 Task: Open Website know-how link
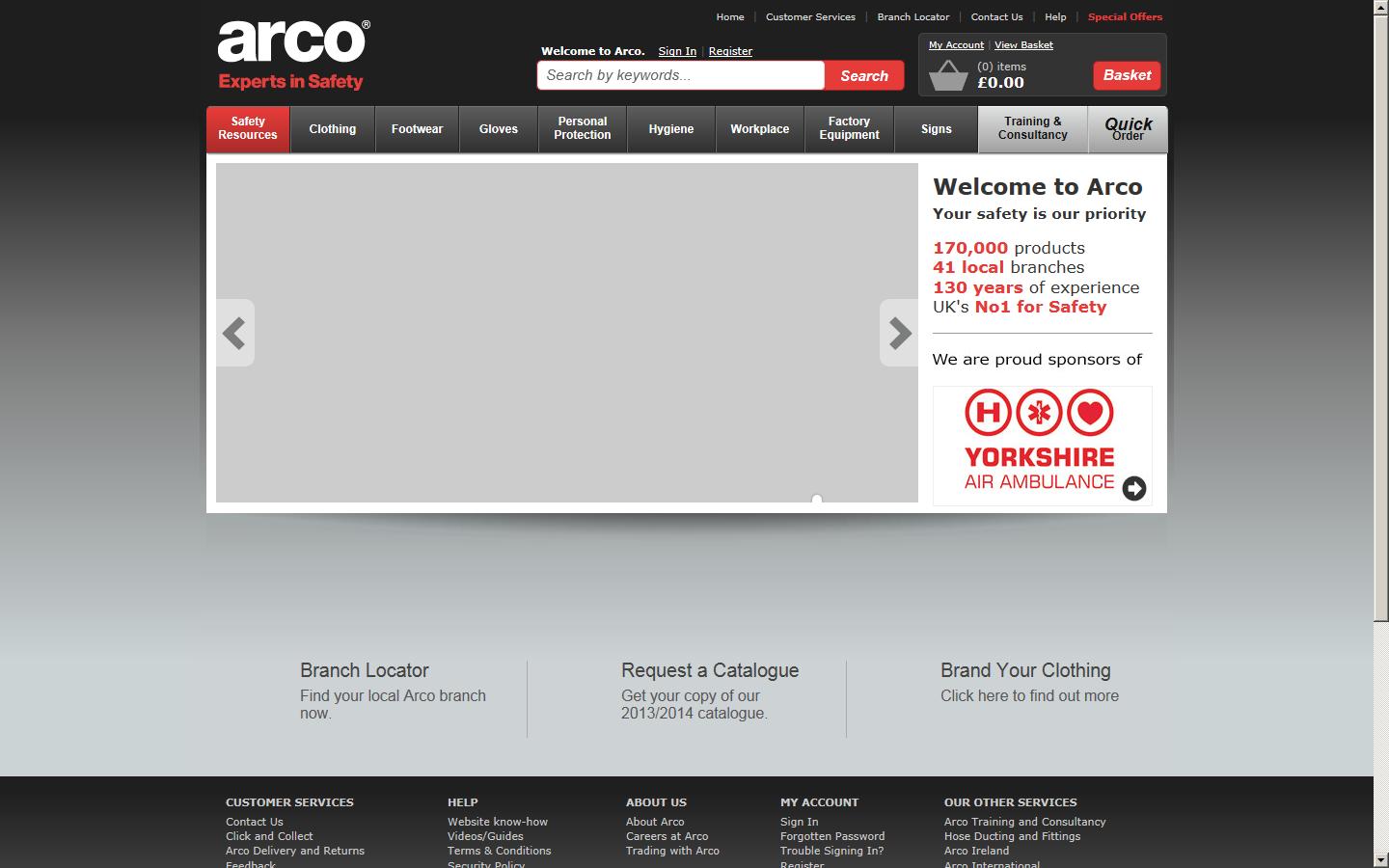tap(498, 822)
